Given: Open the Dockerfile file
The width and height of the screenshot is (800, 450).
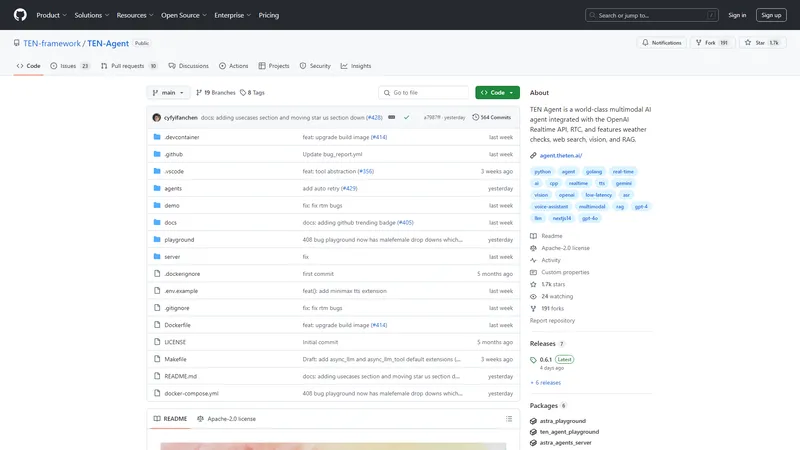Looking at the screenshot, I should (x=177, y=325).
